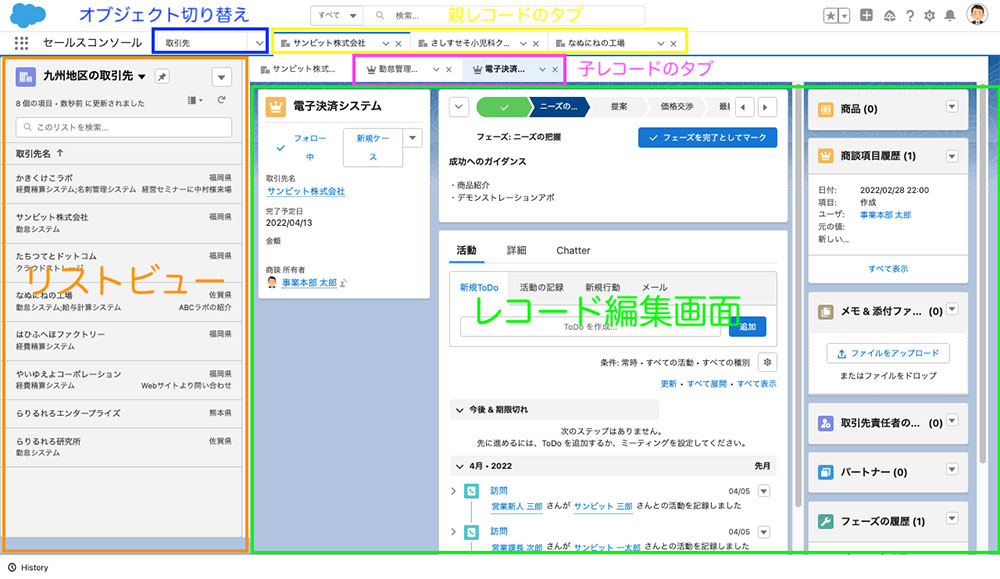Select the メール activity tab
The image size is (1000, 579).
[x=654, y=288]
